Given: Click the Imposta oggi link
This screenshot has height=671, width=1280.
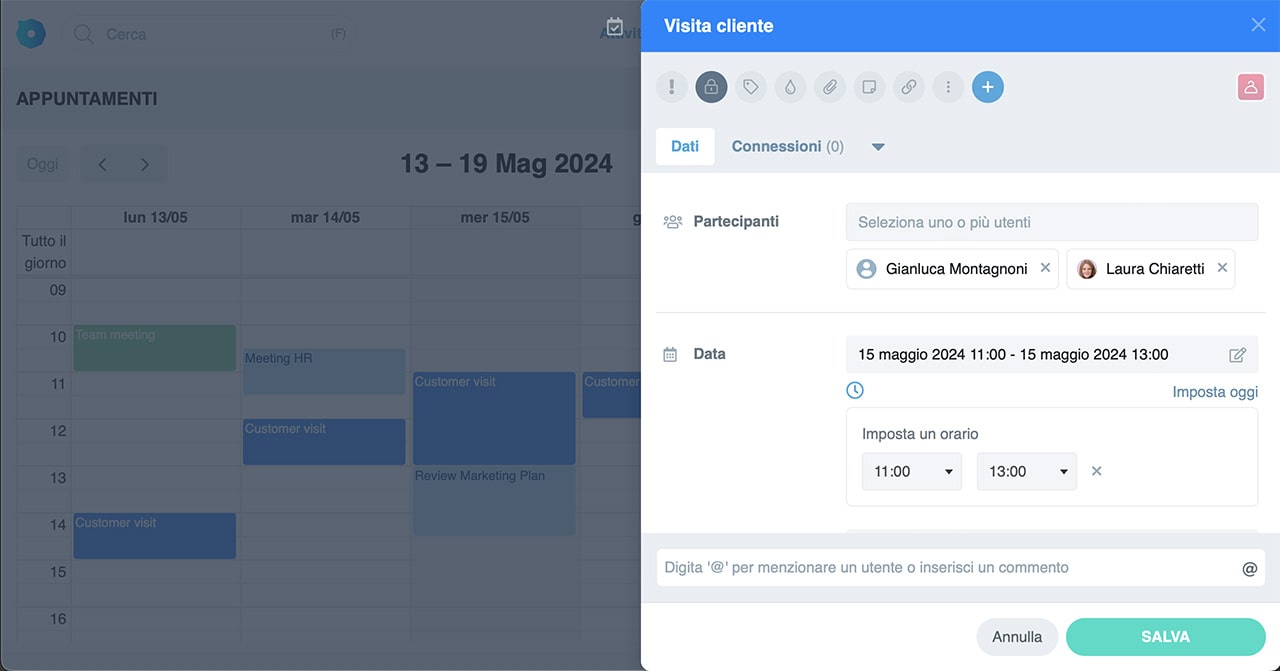Looking at the screenshot, I should (1215, 392).
